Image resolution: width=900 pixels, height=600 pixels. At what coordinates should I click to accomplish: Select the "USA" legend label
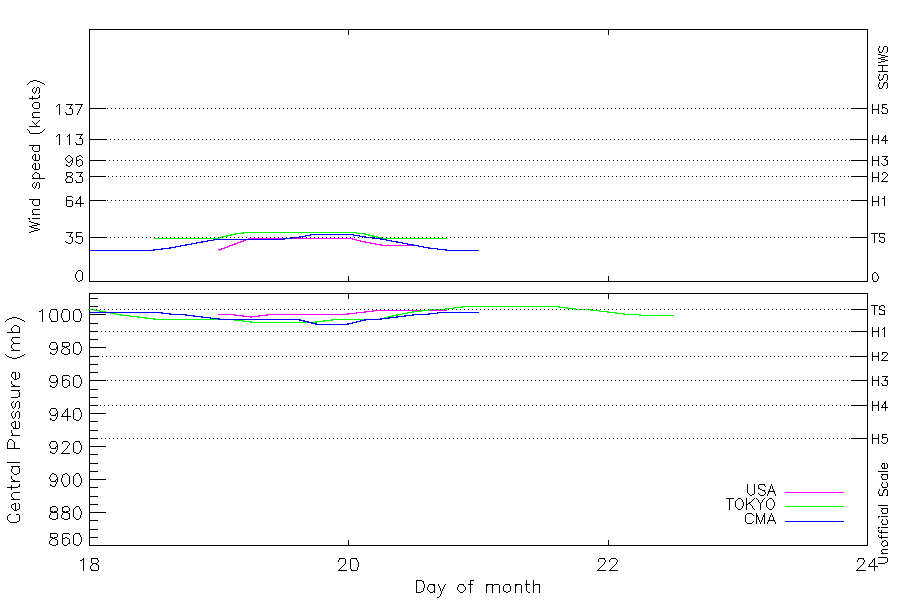coord(761,490)
